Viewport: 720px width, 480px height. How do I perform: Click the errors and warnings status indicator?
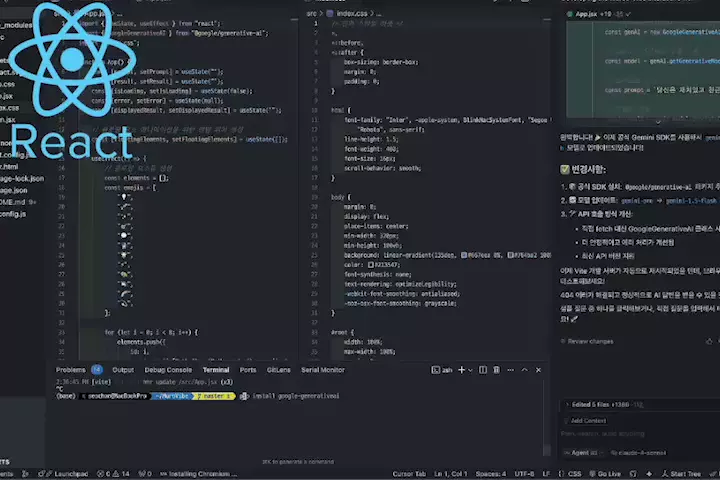[x=113, y=474]
